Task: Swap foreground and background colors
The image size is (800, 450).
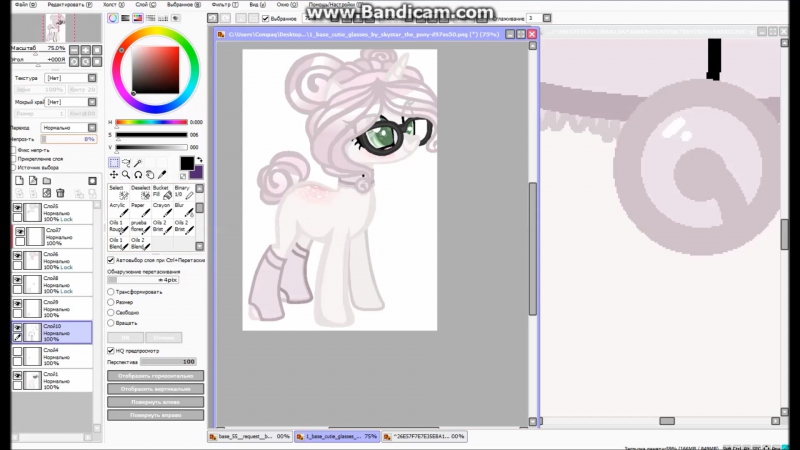Action: point(199,160)
